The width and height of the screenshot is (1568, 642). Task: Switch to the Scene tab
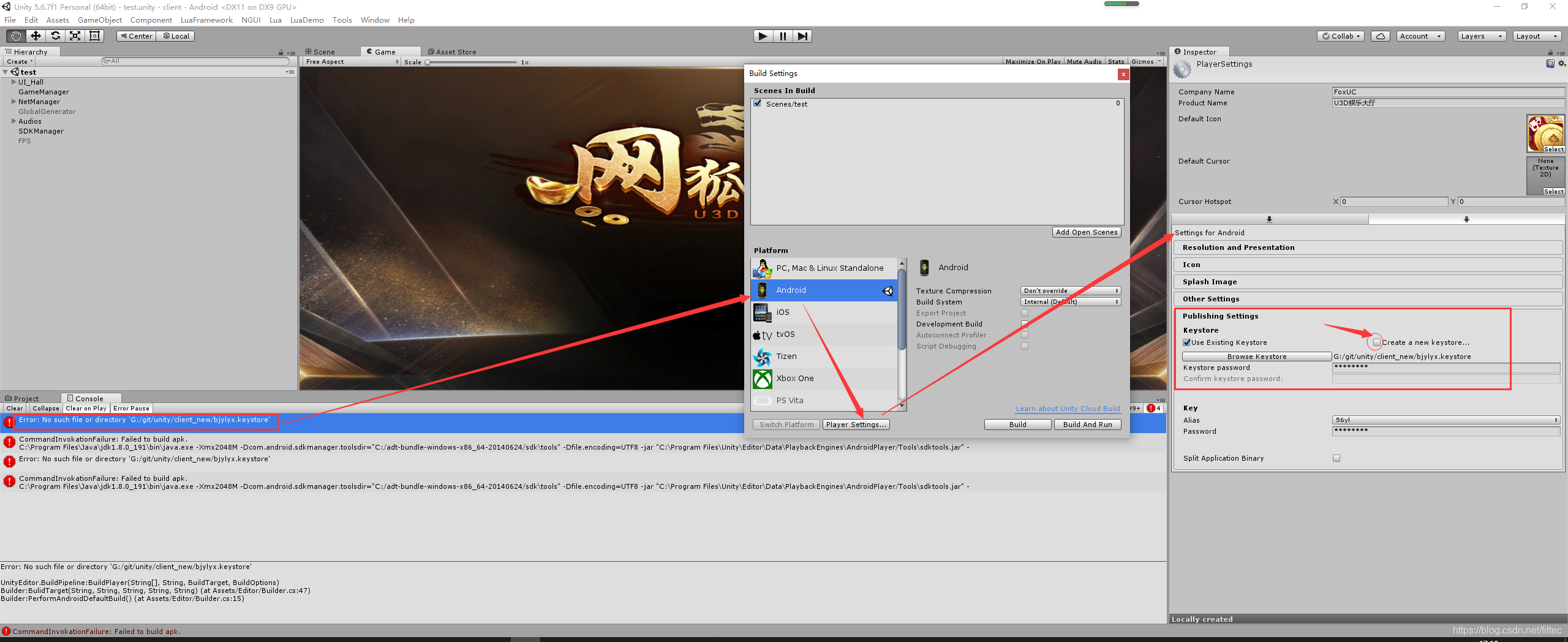pos(320,52)
